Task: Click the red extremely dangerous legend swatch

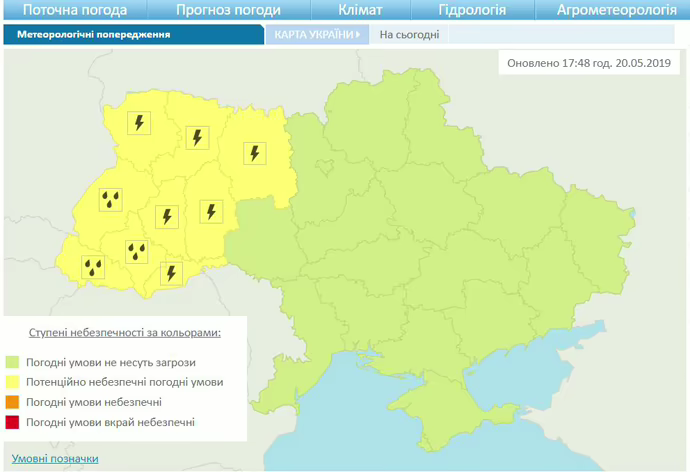Action: (x=13, y=422)
